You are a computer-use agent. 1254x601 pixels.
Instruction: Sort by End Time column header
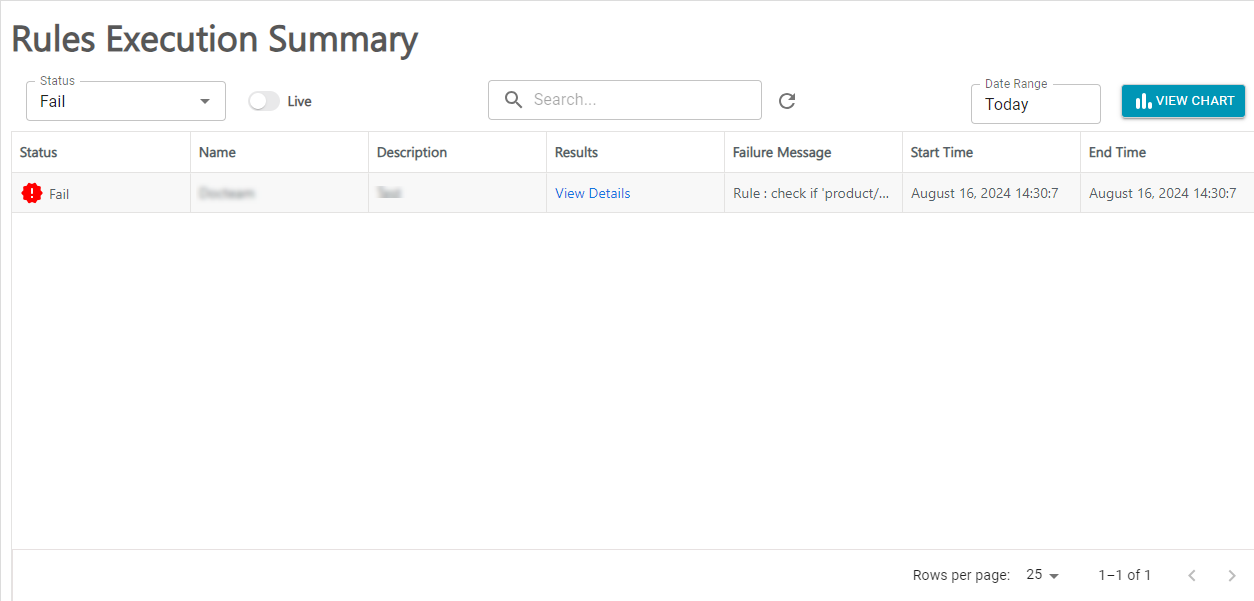coord(1117,152)
